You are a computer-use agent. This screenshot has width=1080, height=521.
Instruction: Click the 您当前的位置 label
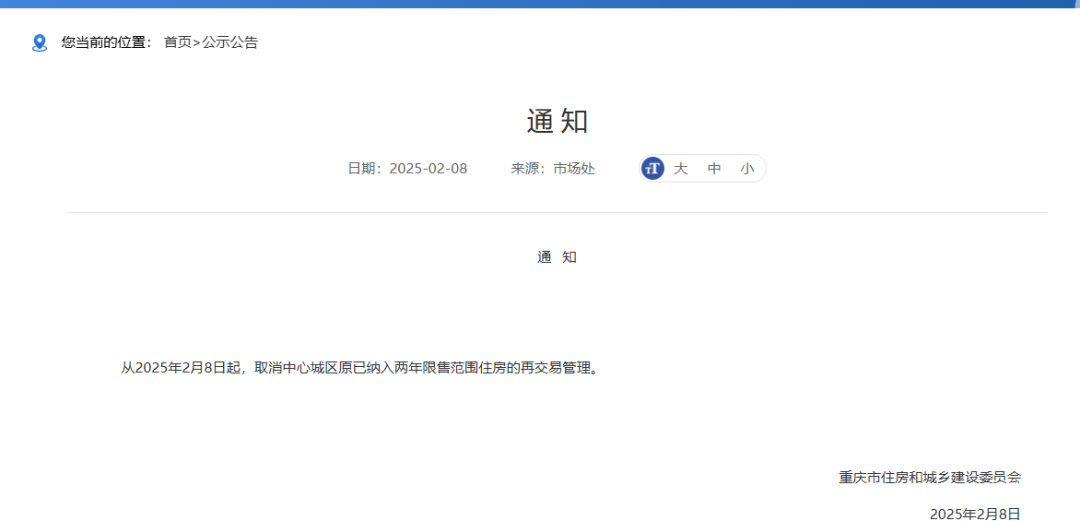click(x=106, y=43)
